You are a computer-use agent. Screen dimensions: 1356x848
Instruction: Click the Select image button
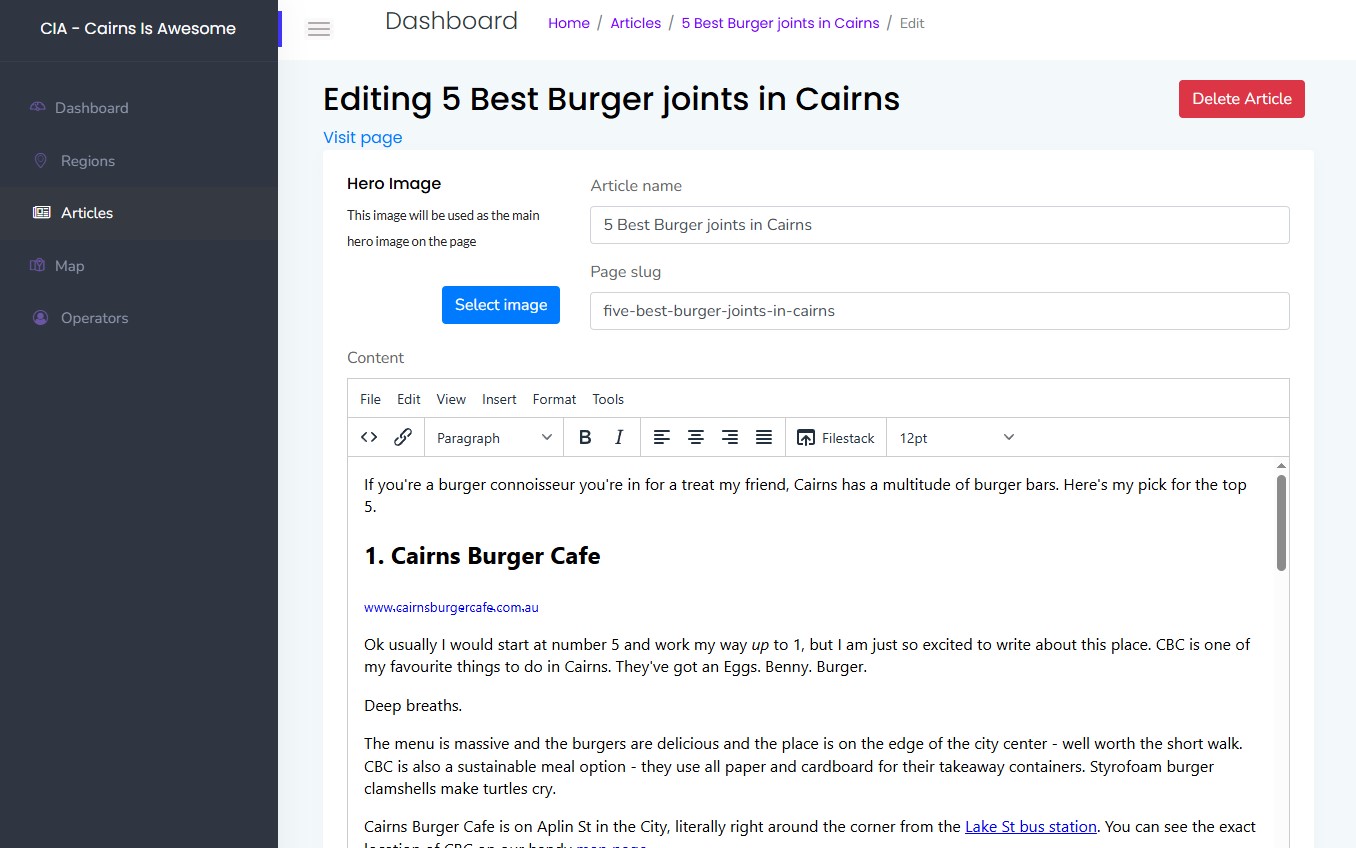click(501, 305)
